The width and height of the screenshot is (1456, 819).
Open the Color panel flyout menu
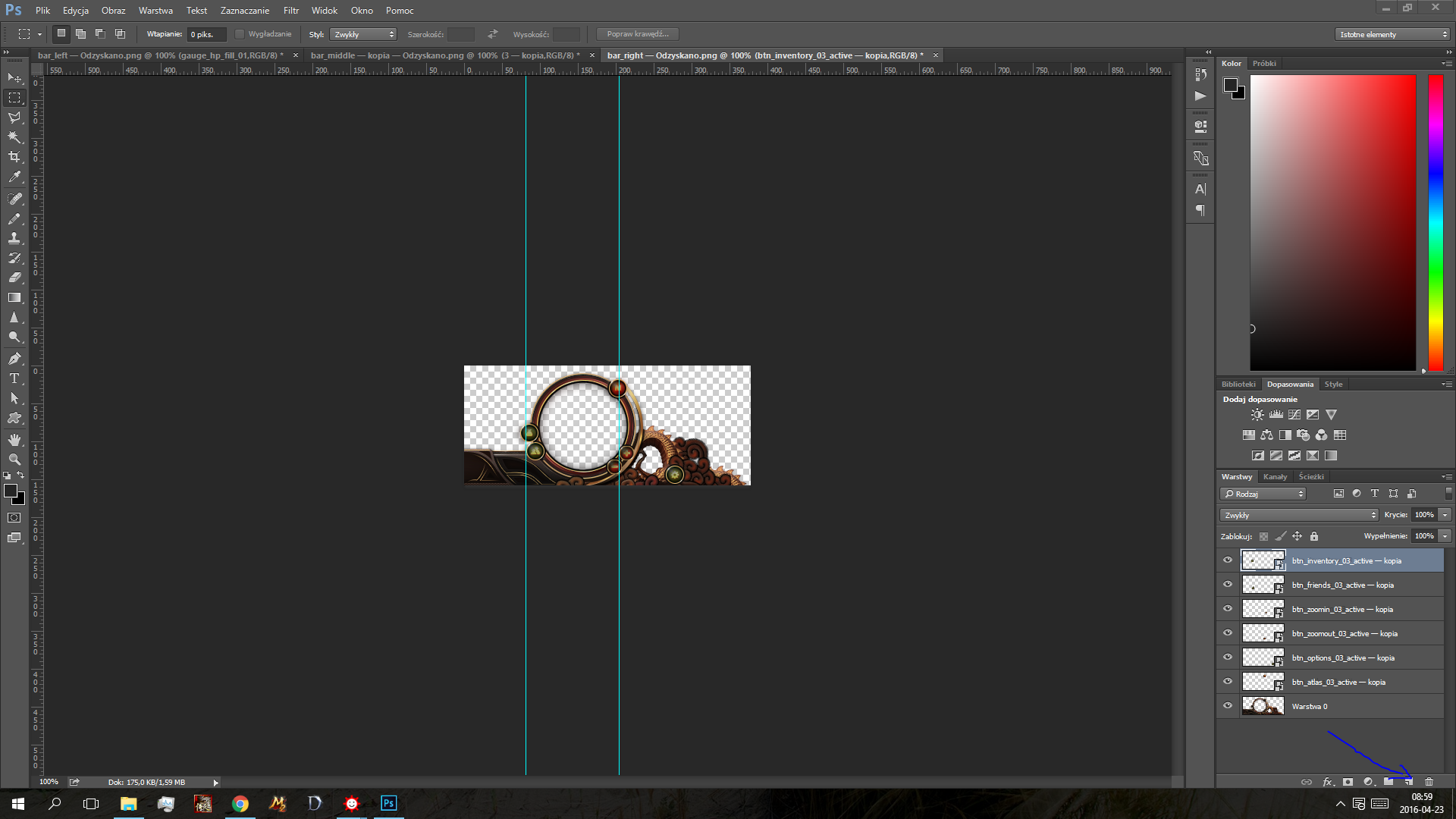click(1448, 64)
